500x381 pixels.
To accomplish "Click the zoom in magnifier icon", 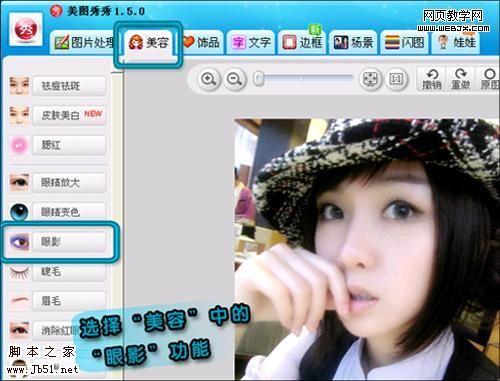I will (x=209, y=79).
